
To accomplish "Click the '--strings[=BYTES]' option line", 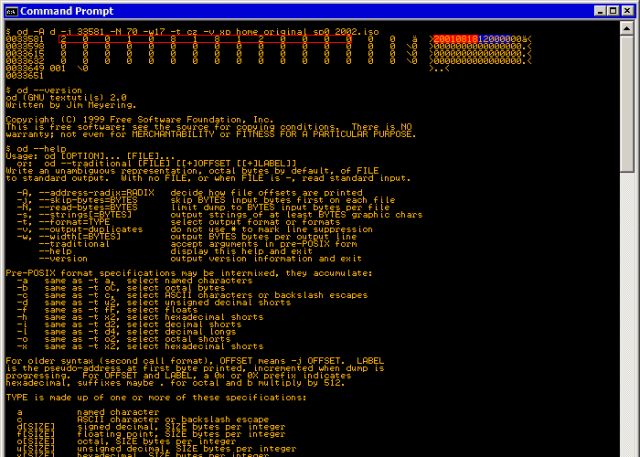I will click(220, 215).
